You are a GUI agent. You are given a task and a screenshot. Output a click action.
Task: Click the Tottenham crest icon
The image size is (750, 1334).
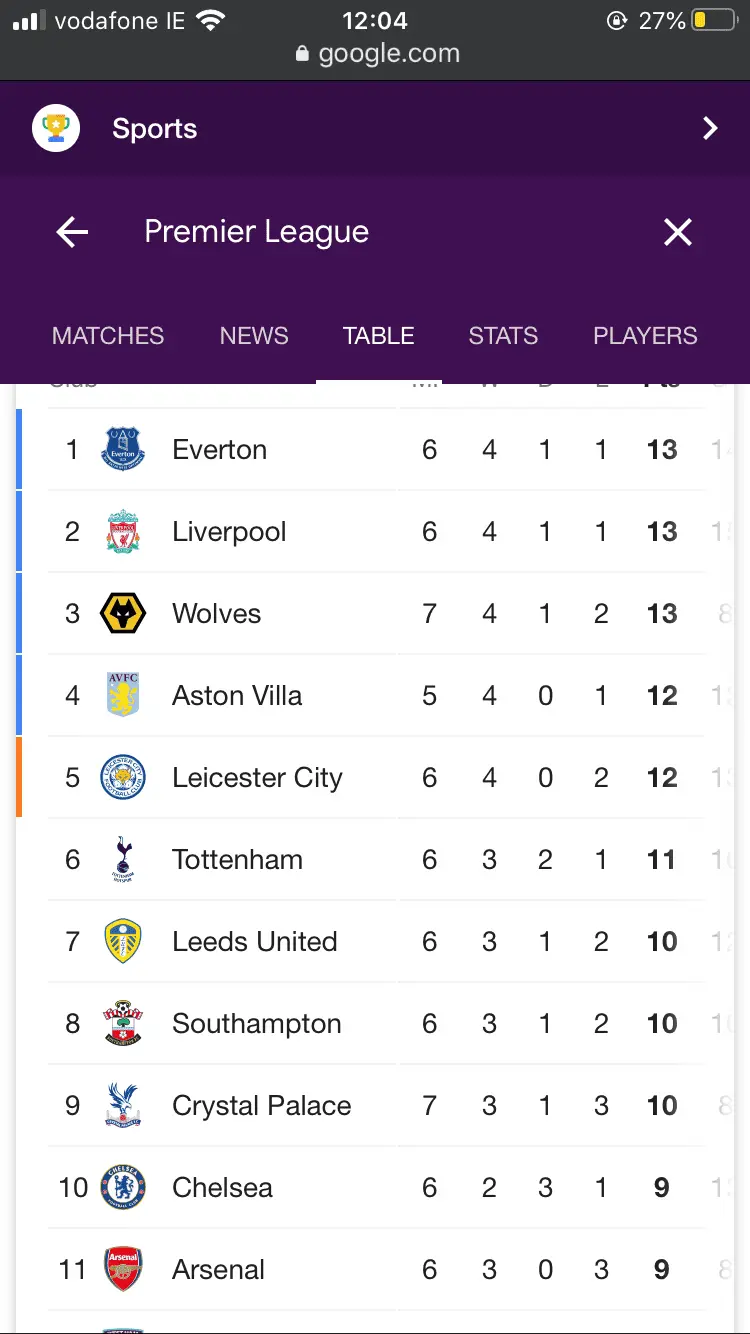click(x=123, y=859)
